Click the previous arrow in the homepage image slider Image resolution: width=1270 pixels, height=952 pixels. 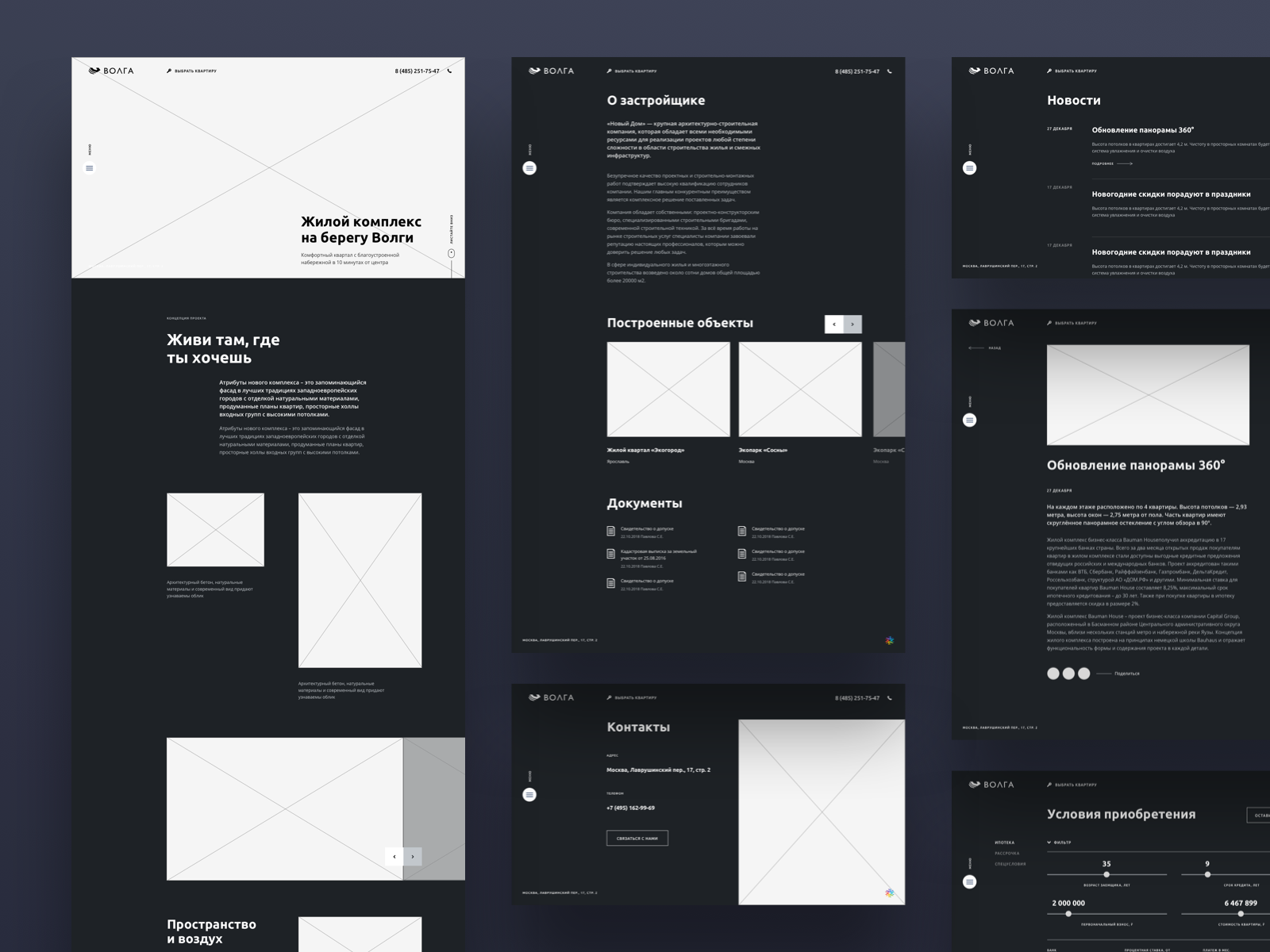coord(393,857)
